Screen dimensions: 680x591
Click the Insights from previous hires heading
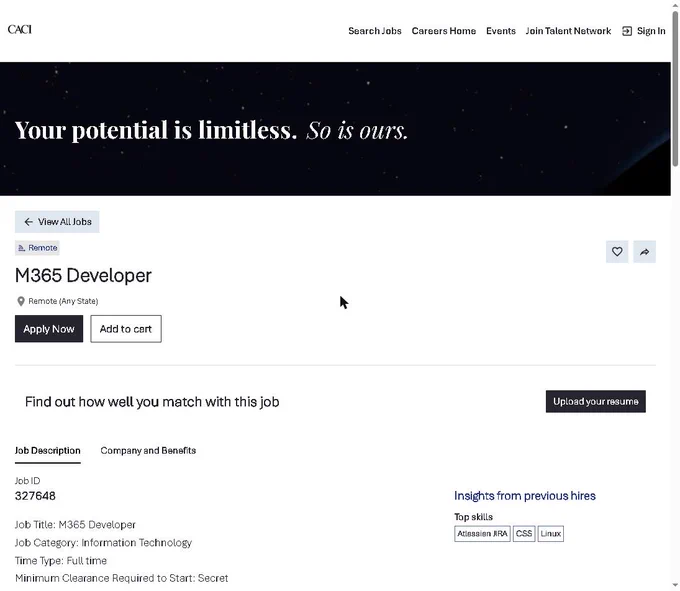click(x=525, y=496)
